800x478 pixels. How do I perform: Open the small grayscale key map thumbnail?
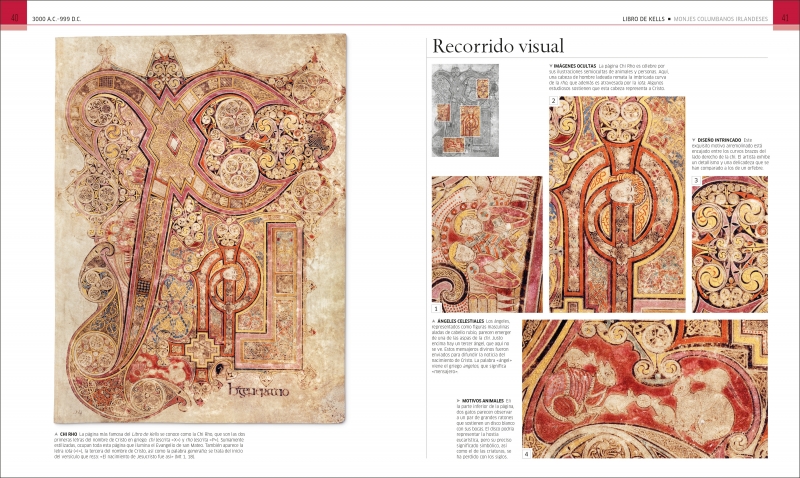465,110
